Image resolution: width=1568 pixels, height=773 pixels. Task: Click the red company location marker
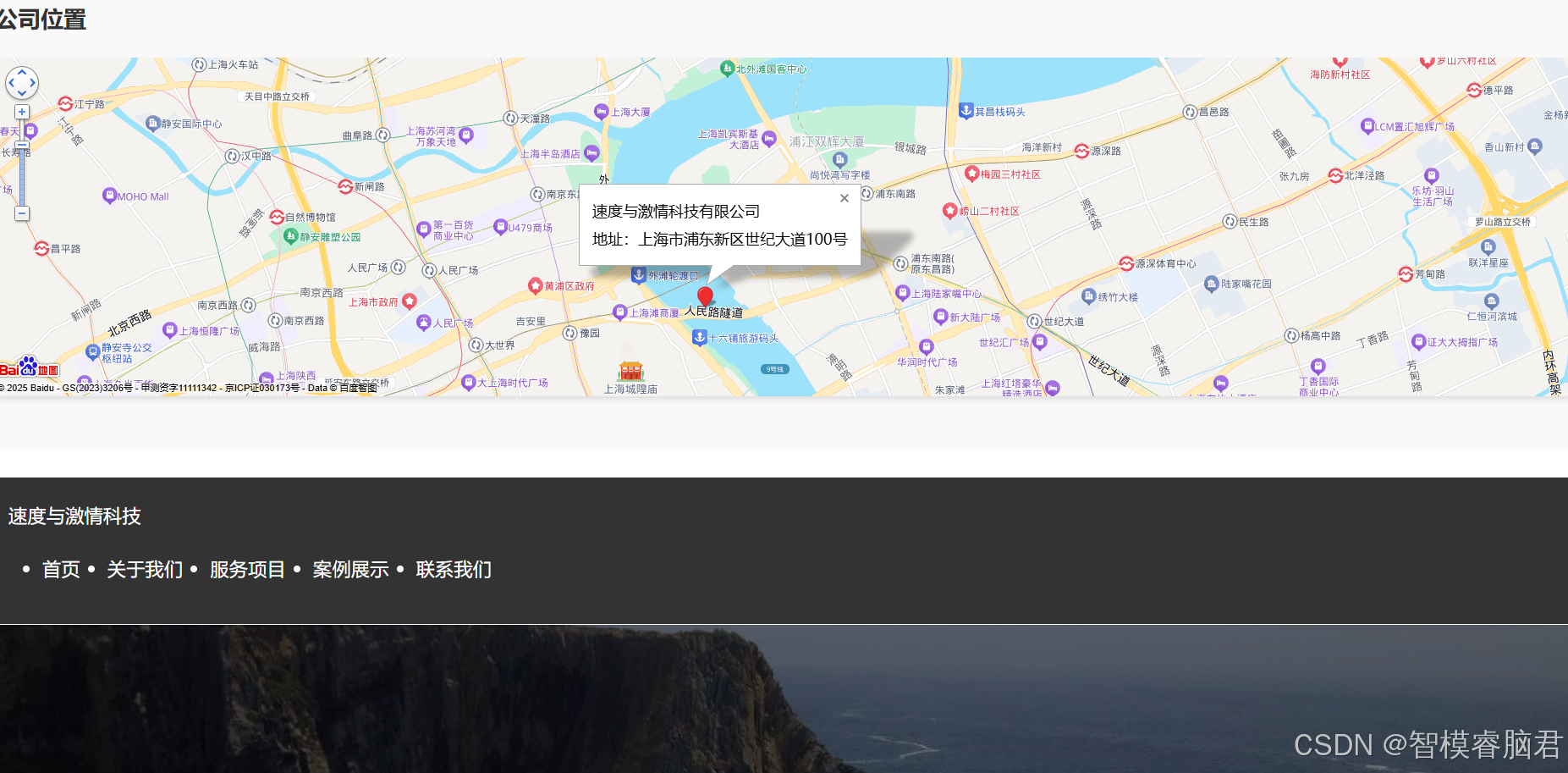tap(705, 297)
